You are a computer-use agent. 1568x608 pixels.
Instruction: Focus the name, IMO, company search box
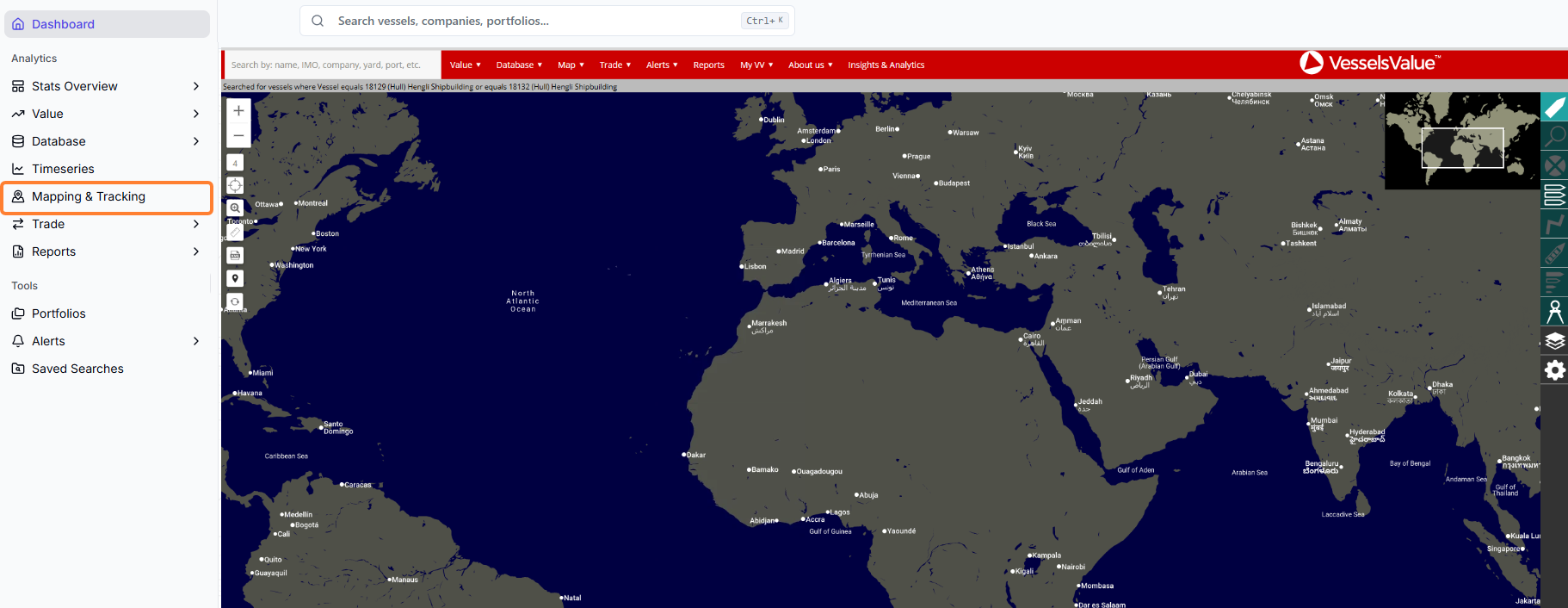point(334,65)
